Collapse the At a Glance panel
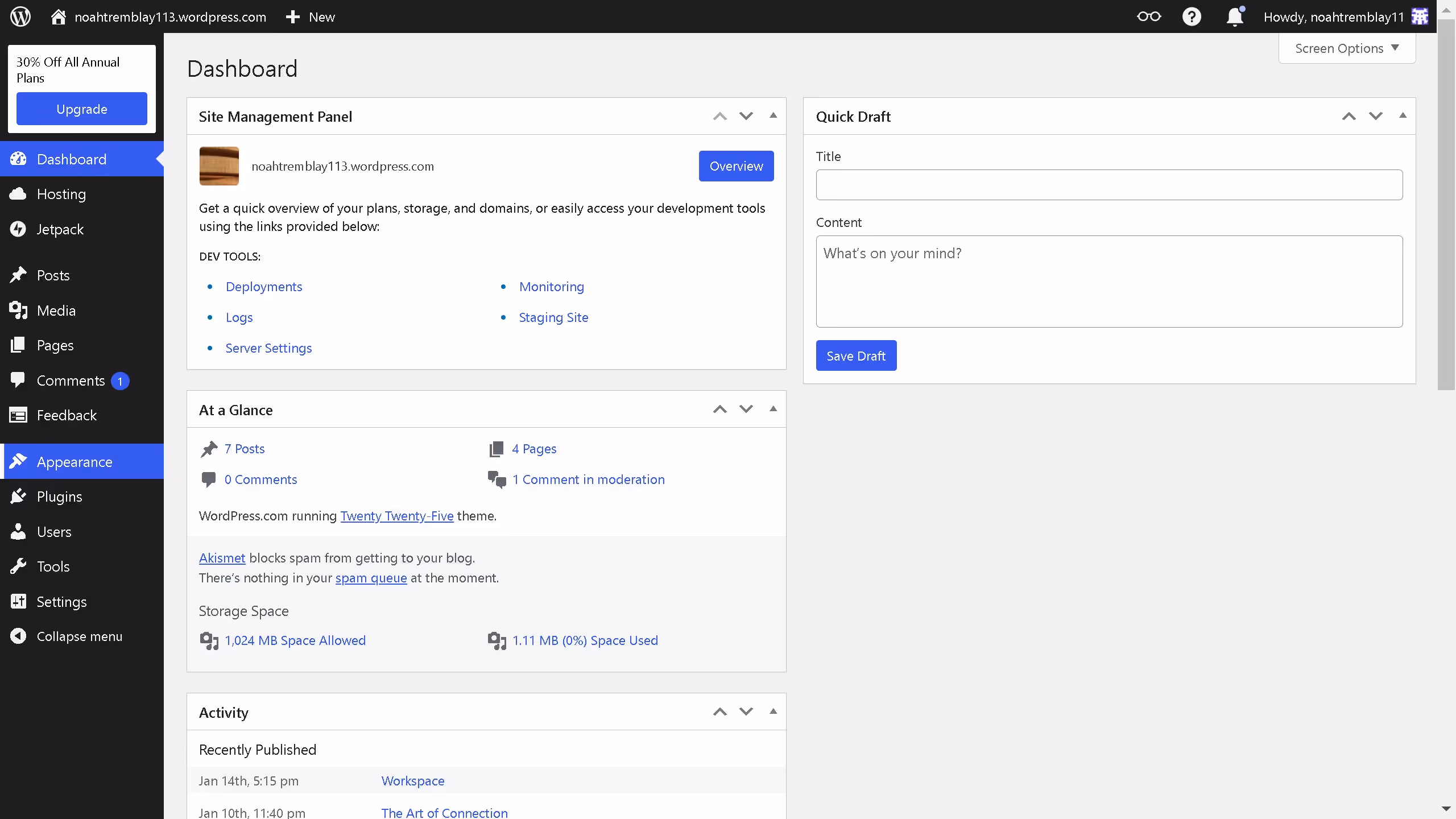Image resolution: width=1456 pixels, height=819 pixels. 773,408
